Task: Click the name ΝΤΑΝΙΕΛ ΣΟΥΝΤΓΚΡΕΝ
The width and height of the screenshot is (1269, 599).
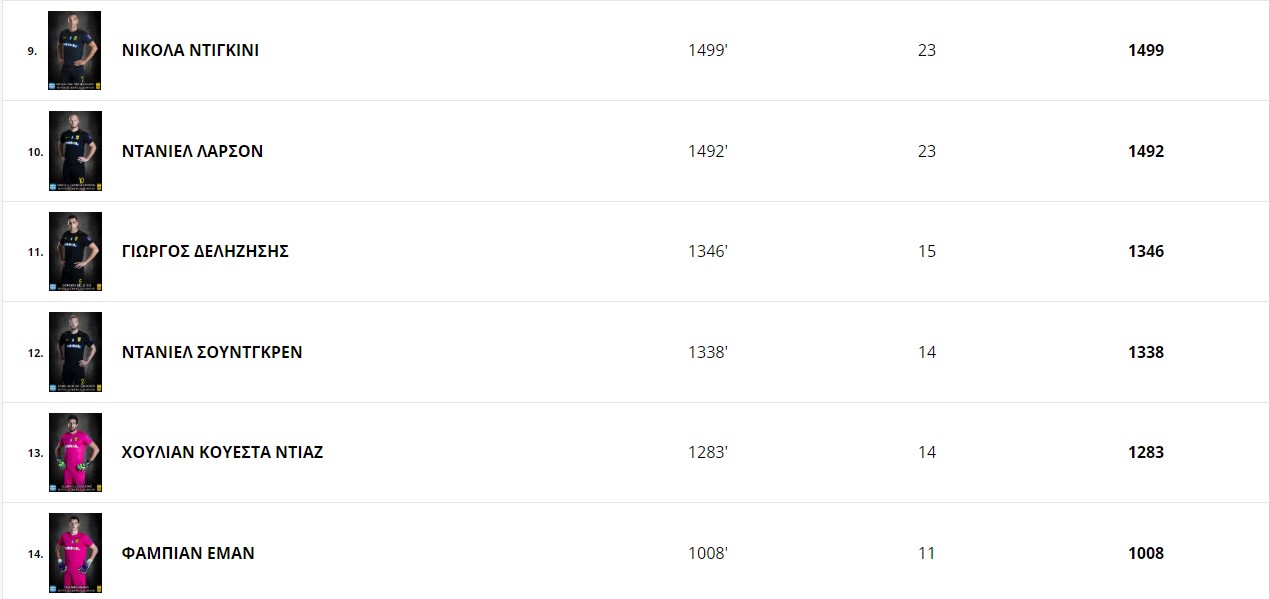Action: 212,352
